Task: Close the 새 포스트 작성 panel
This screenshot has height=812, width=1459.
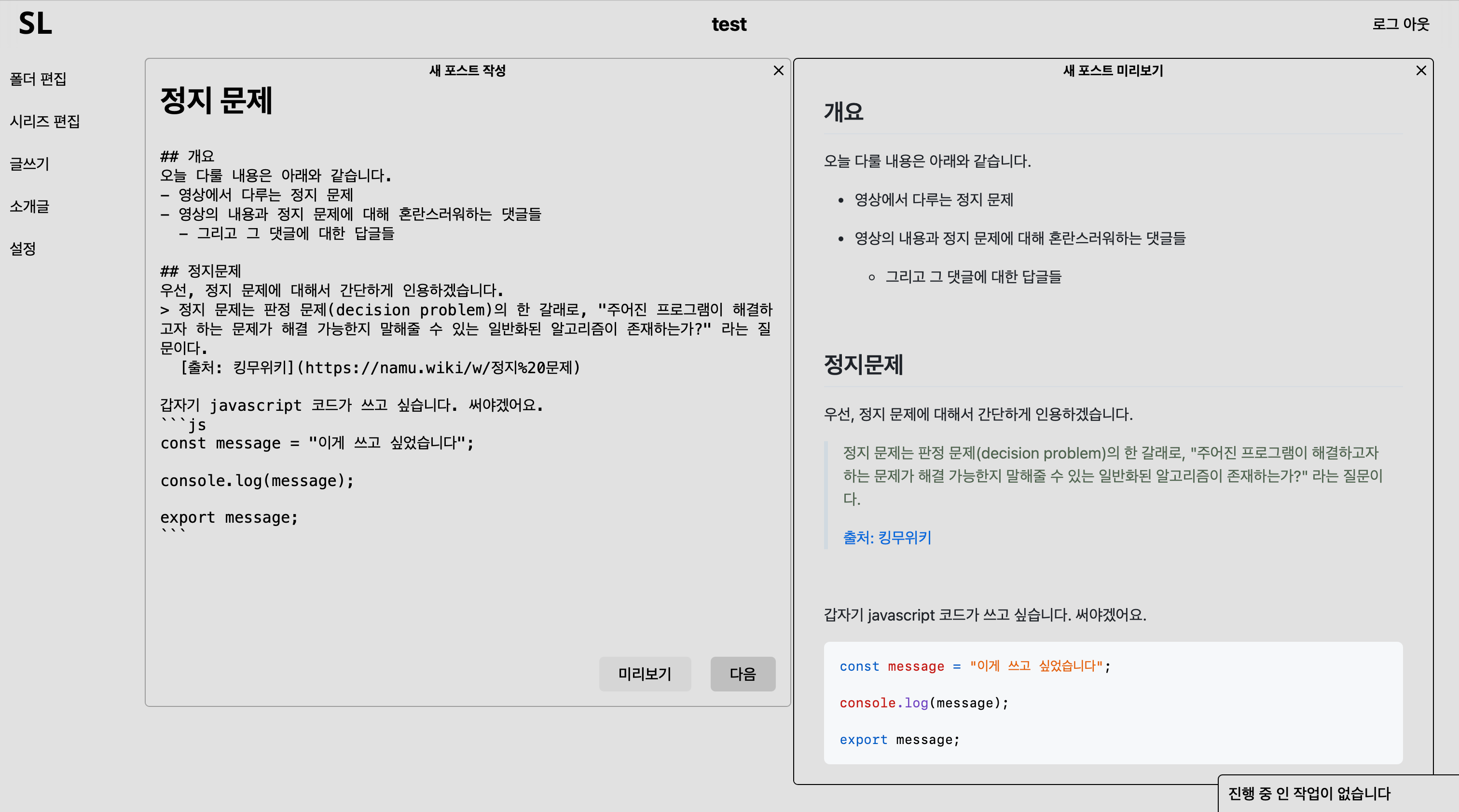Action: tap(779, 70)
